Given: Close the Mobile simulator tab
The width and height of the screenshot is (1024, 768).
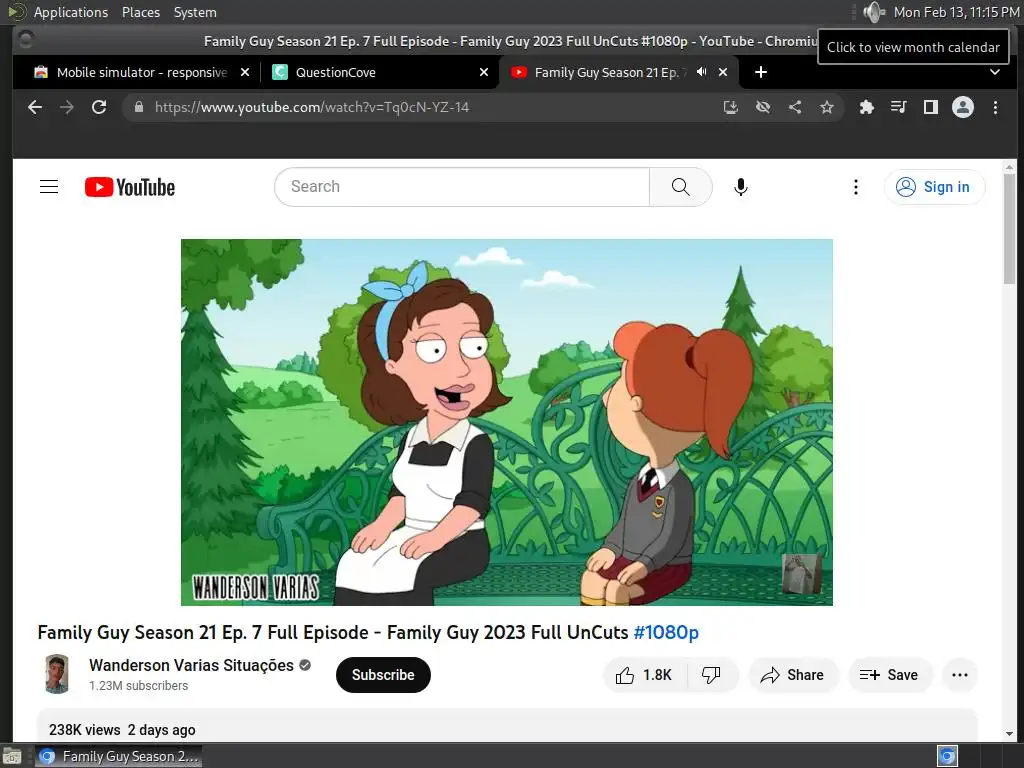Looking at the screenshot, I should tap(245, 72).
